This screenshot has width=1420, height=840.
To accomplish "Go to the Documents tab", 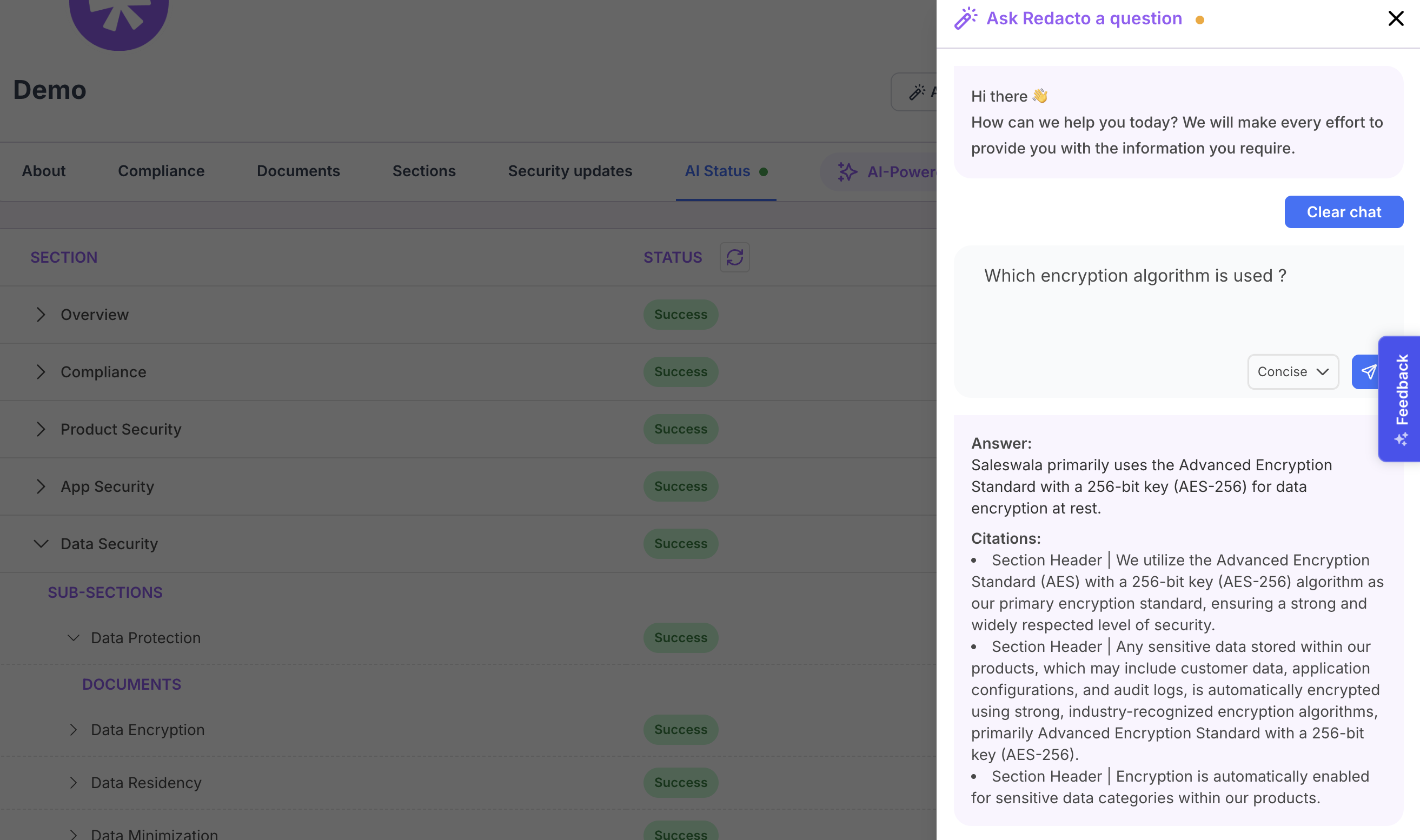I will tap(298, 171).
